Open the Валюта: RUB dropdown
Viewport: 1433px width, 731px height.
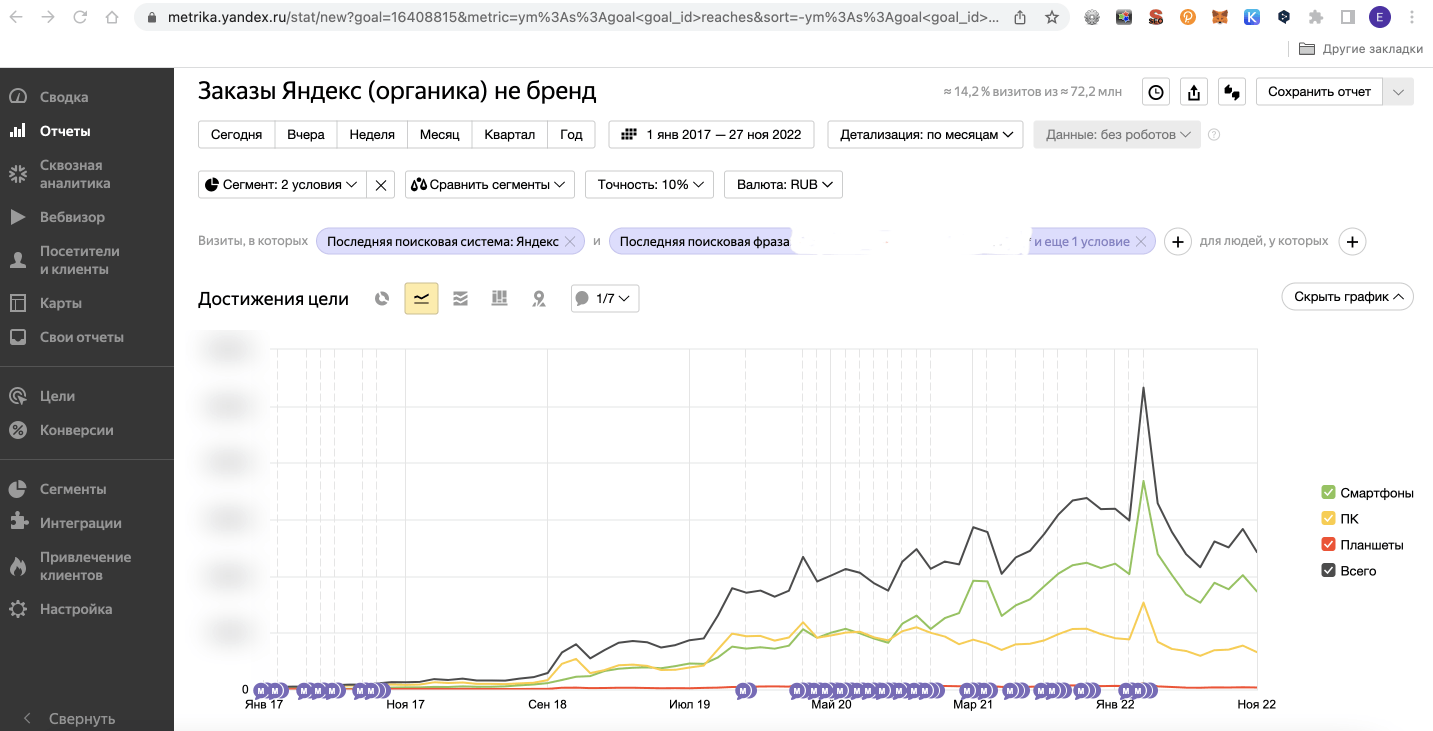[784, 185]
